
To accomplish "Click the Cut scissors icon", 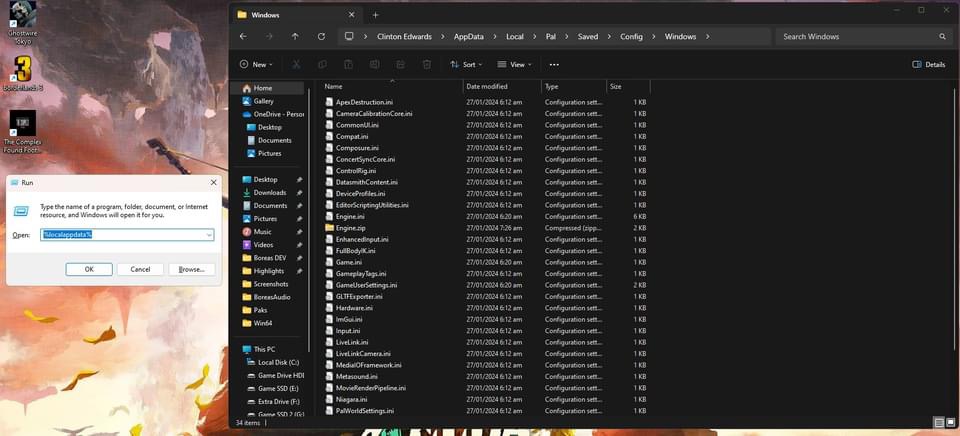I will pyautogui.click(x=295, y=64).
